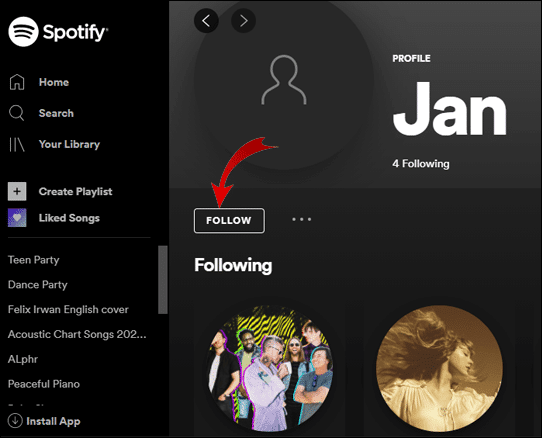This screenshot has width=542, height=438.
Task: Open Acoustic Chart Songs playlist
Action: (x=77, y=334)
